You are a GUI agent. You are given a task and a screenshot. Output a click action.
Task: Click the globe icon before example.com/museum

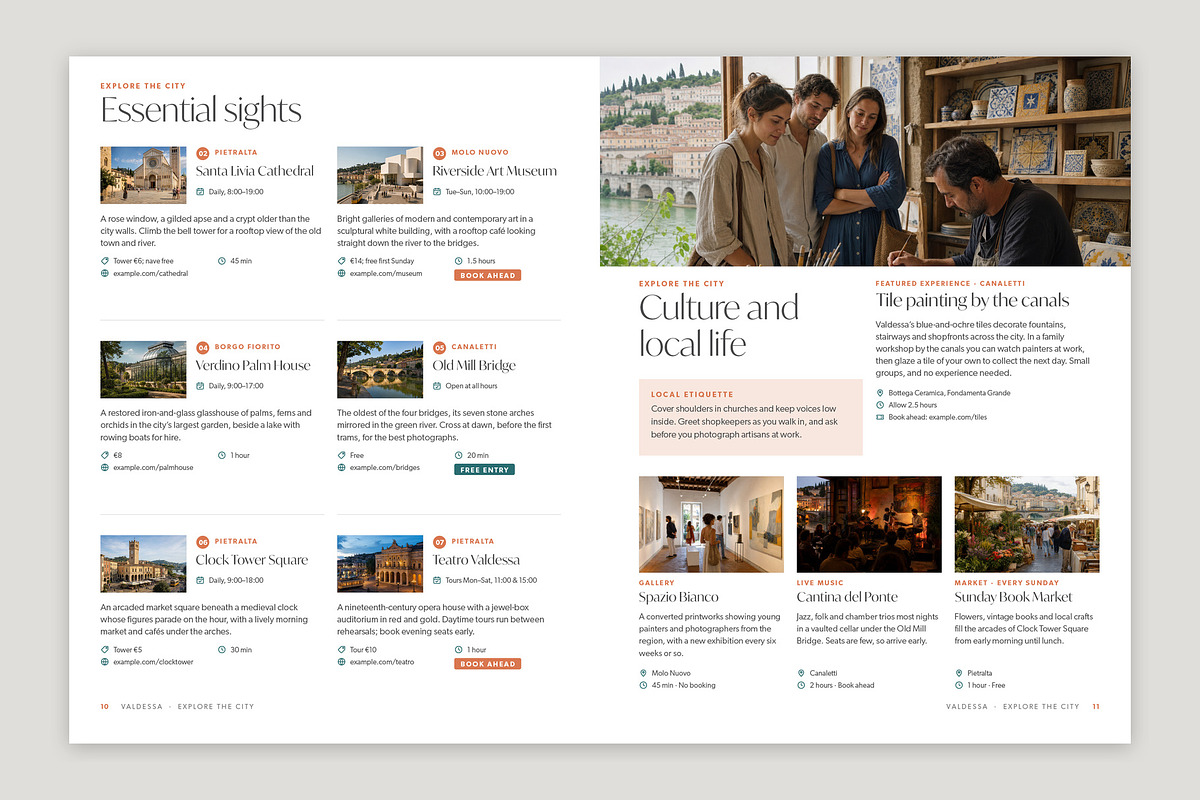pos(341,273)
